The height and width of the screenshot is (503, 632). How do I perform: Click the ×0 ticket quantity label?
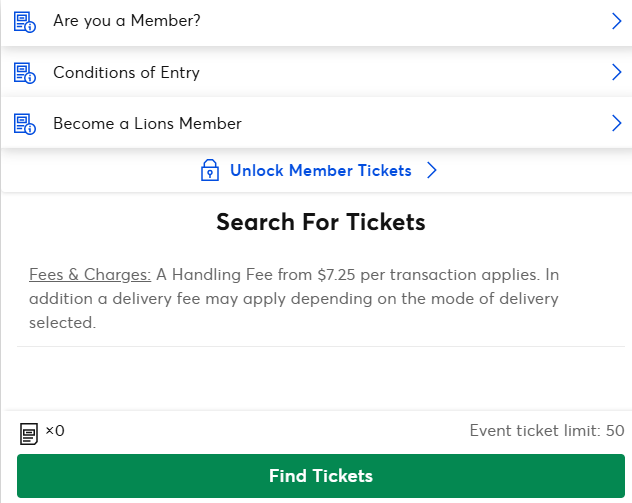[x=55, y=431]
